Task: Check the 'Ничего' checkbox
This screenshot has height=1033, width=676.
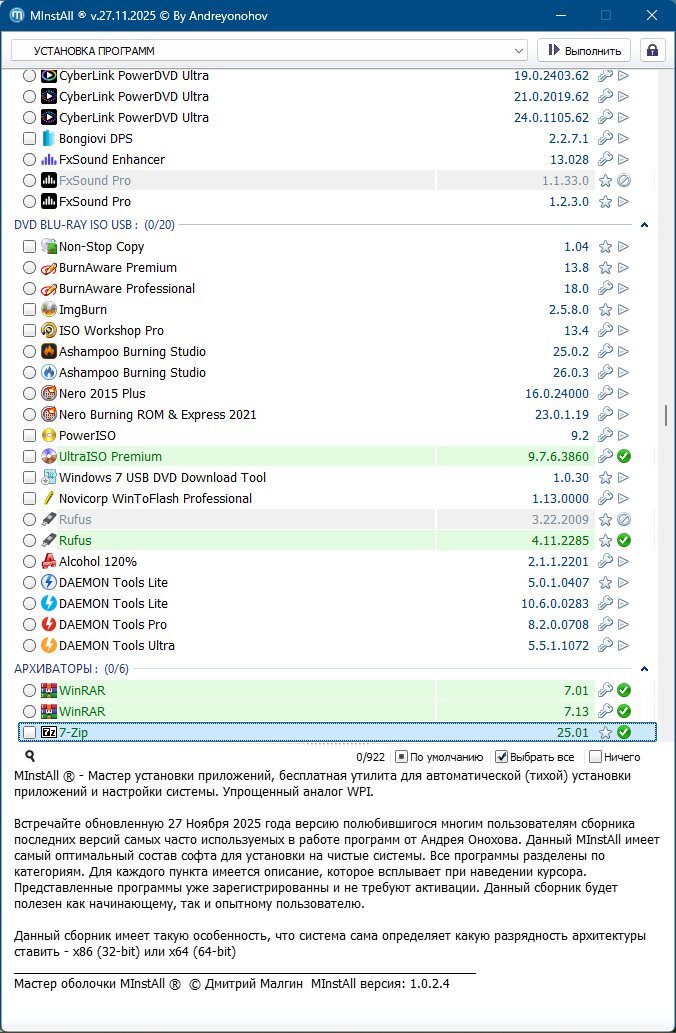Action: point(596,757)
